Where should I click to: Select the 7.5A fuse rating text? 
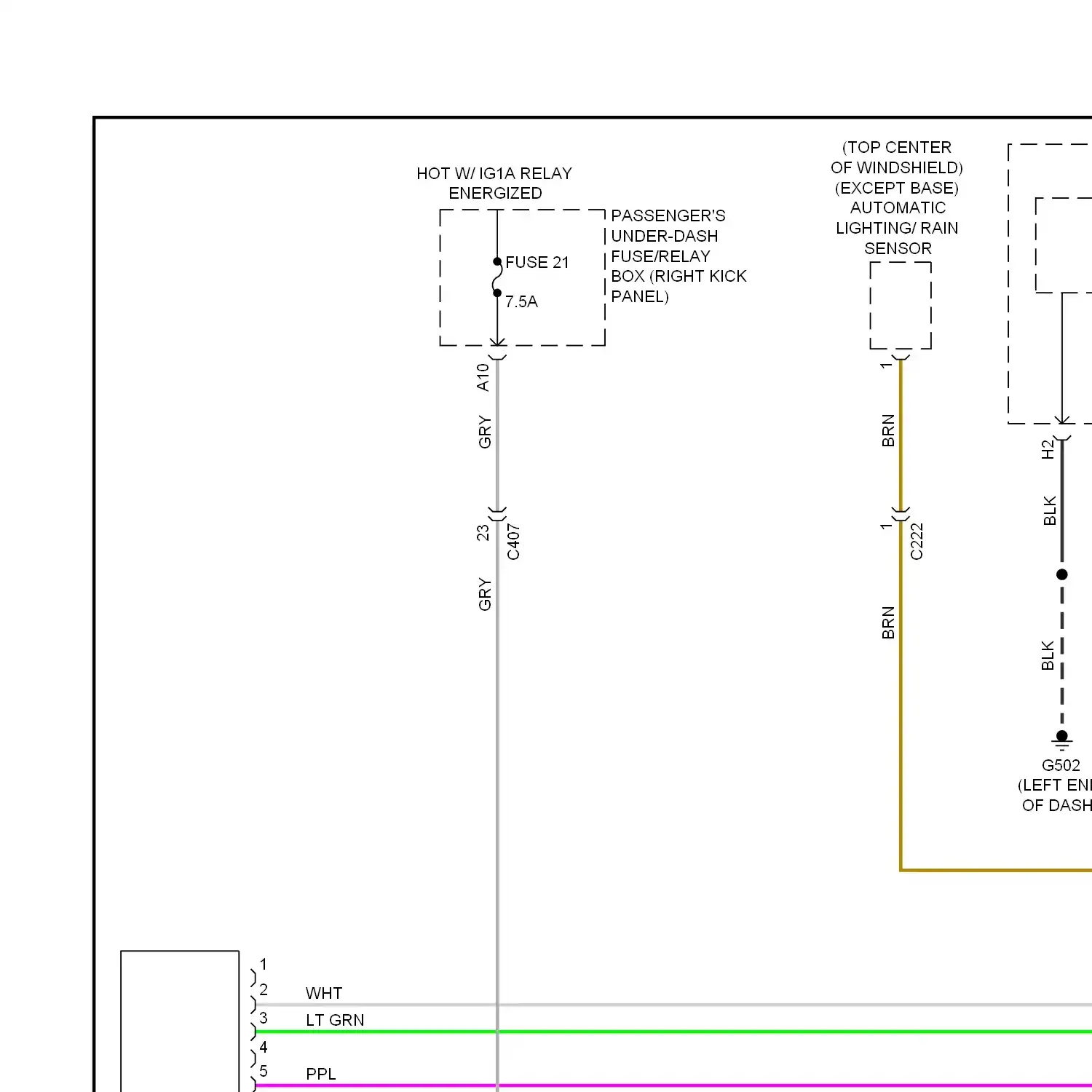[521, 302]
